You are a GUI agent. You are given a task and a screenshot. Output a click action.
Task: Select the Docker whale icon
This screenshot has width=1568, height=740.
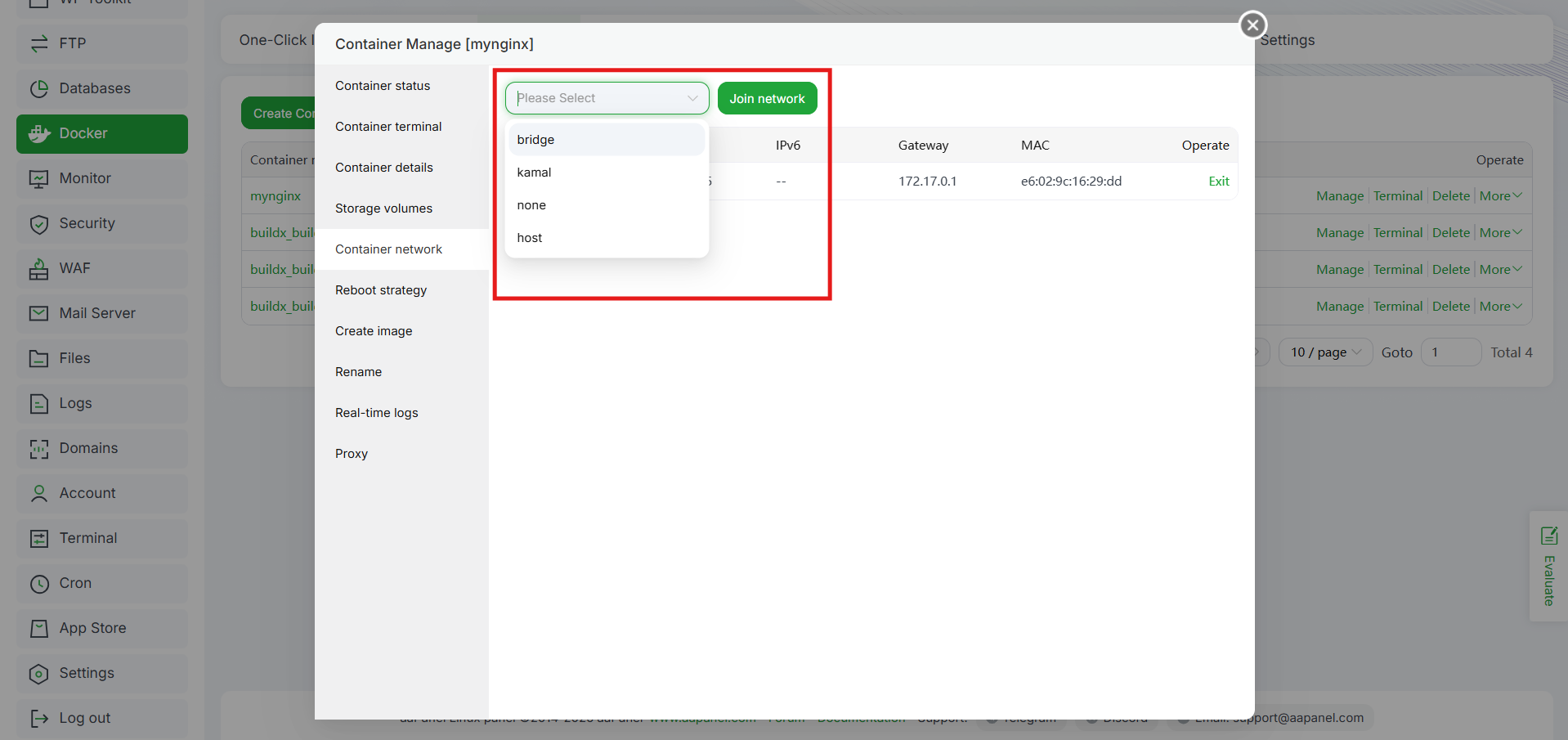tap(39, 133)
